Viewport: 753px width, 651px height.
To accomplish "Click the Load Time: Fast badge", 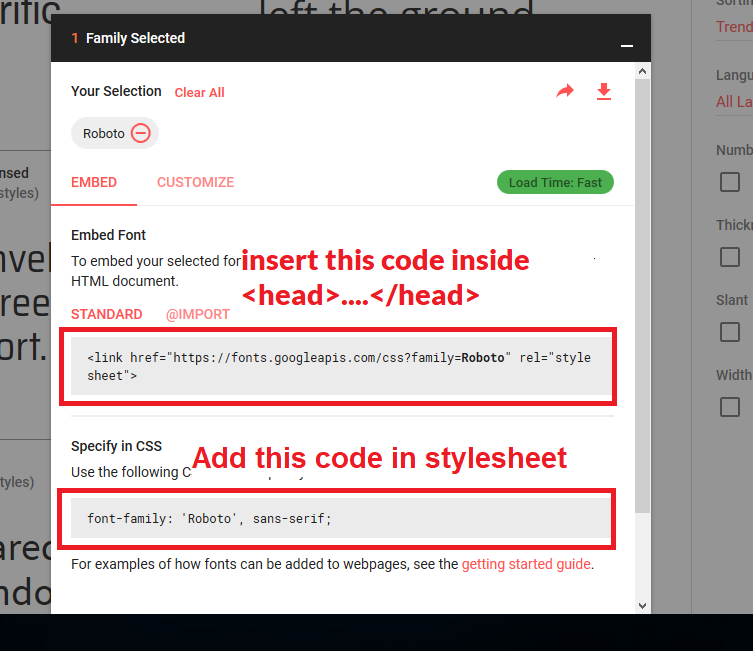I will pyautogui.click(x=555, y=182).
